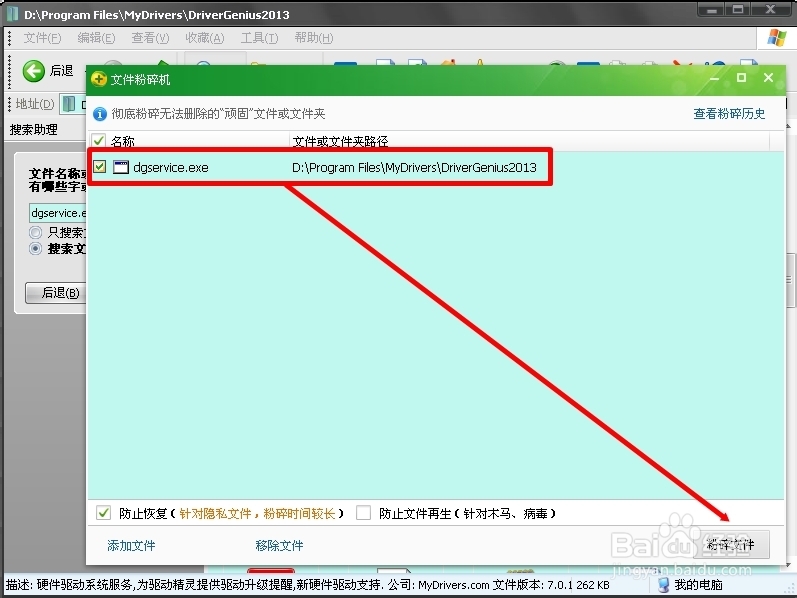Click the 我的电脑 status bar text
The image size is (797, 598).
pos(698,585)
